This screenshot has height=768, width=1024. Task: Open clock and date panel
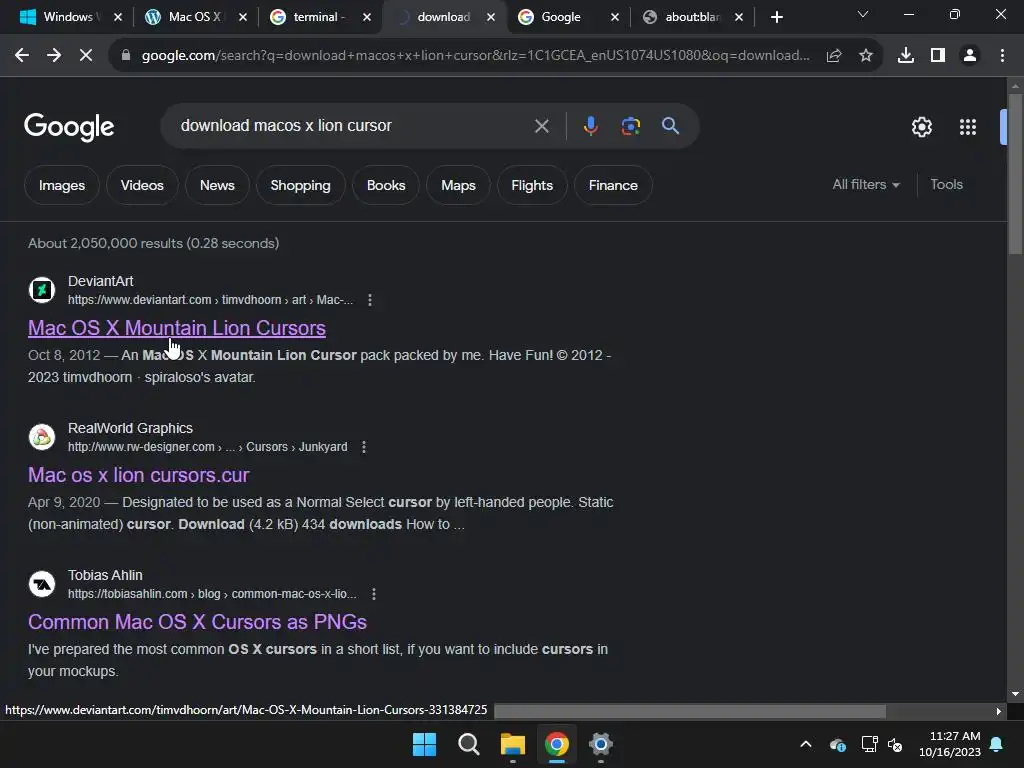(950, 744)
